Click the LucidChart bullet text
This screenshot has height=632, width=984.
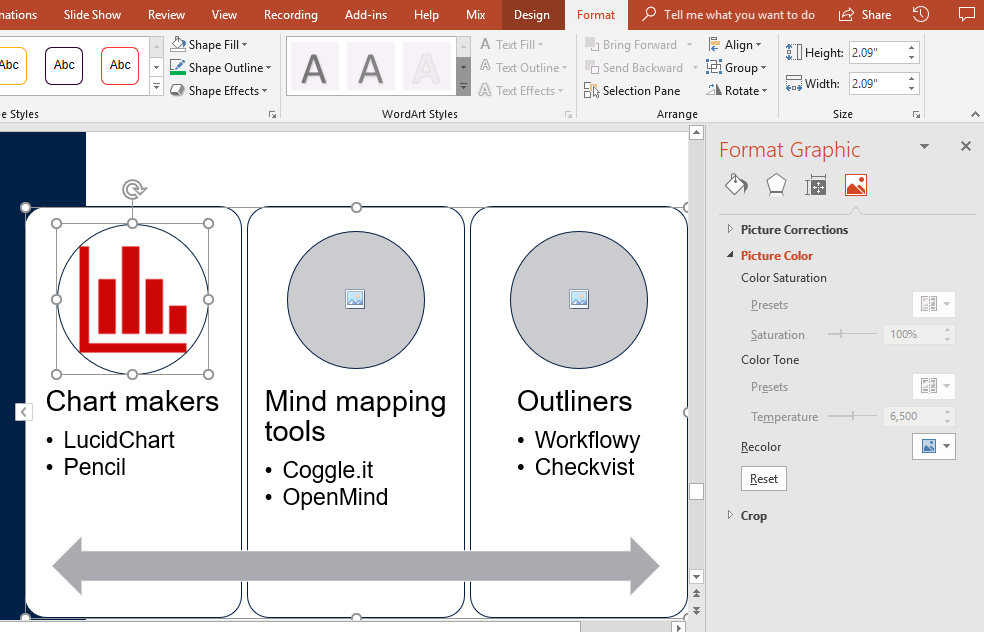[x=119, y=440]
